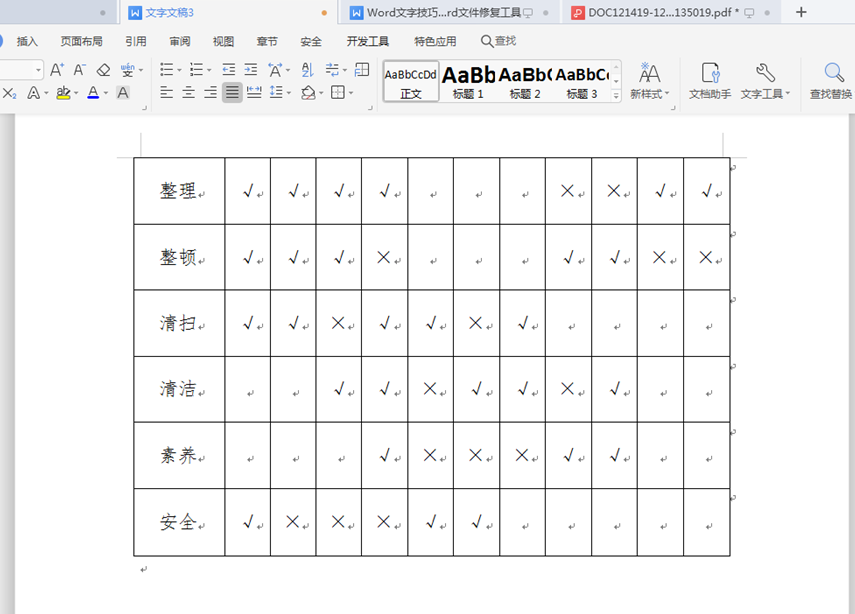
Task: Expand the highlight color dropdown arrow
Action: pos(76,93)
